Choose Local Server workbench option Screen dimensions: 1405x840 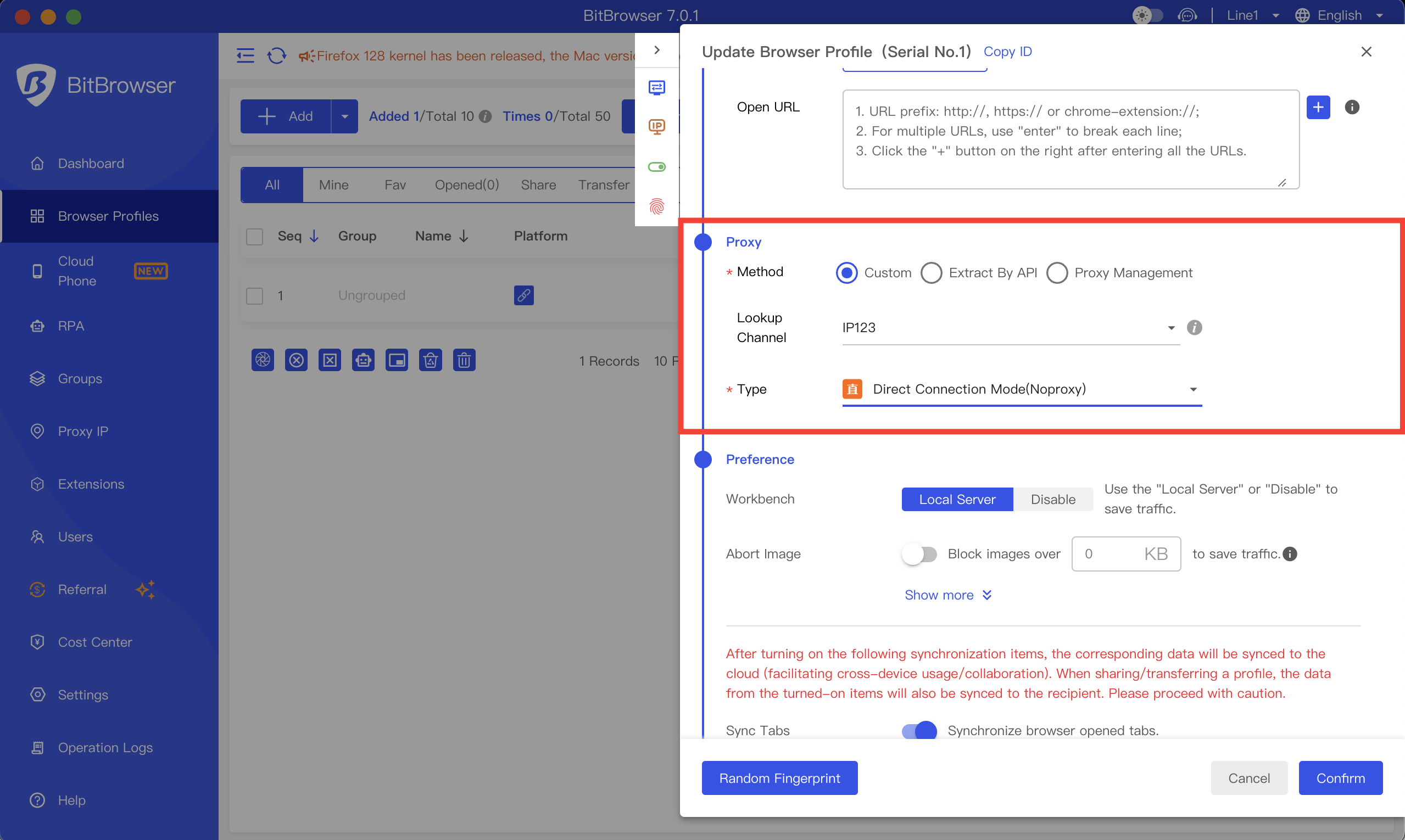pos(957,499)
